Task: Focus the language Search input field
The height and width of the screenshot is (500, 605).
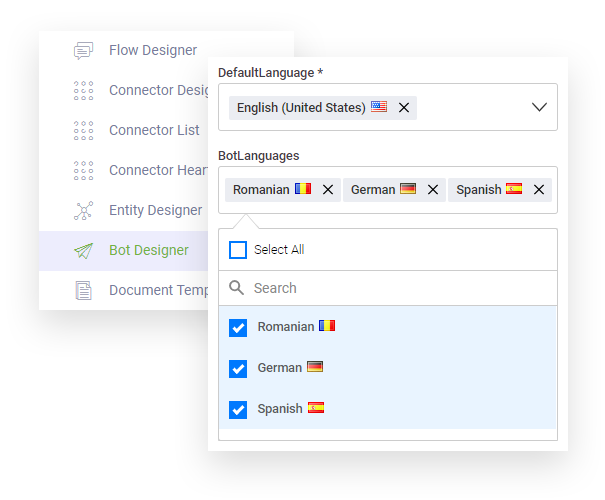Action: coord(388,288)
